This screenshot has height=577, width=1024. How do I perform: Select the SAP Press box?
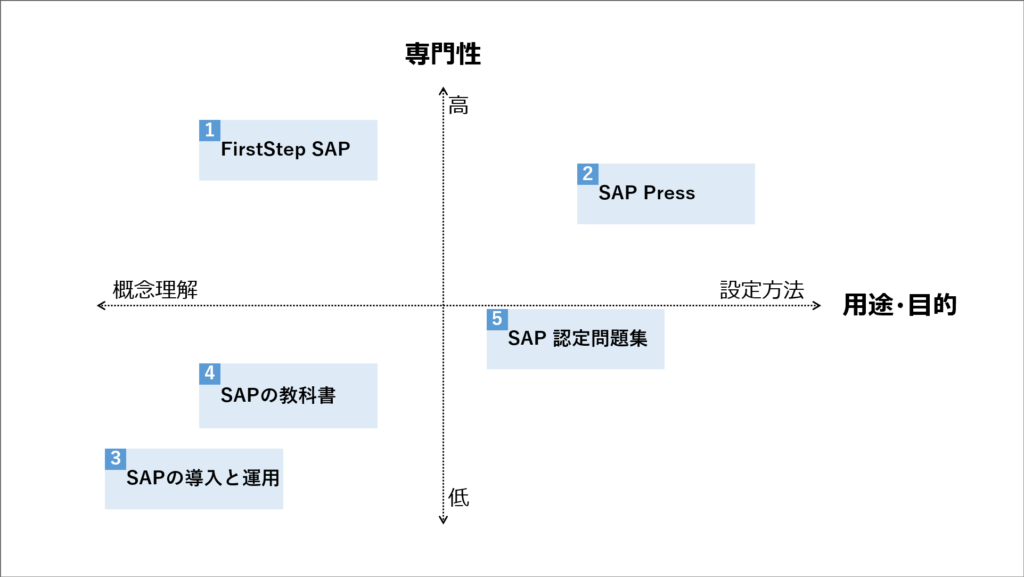click(666, 194)
